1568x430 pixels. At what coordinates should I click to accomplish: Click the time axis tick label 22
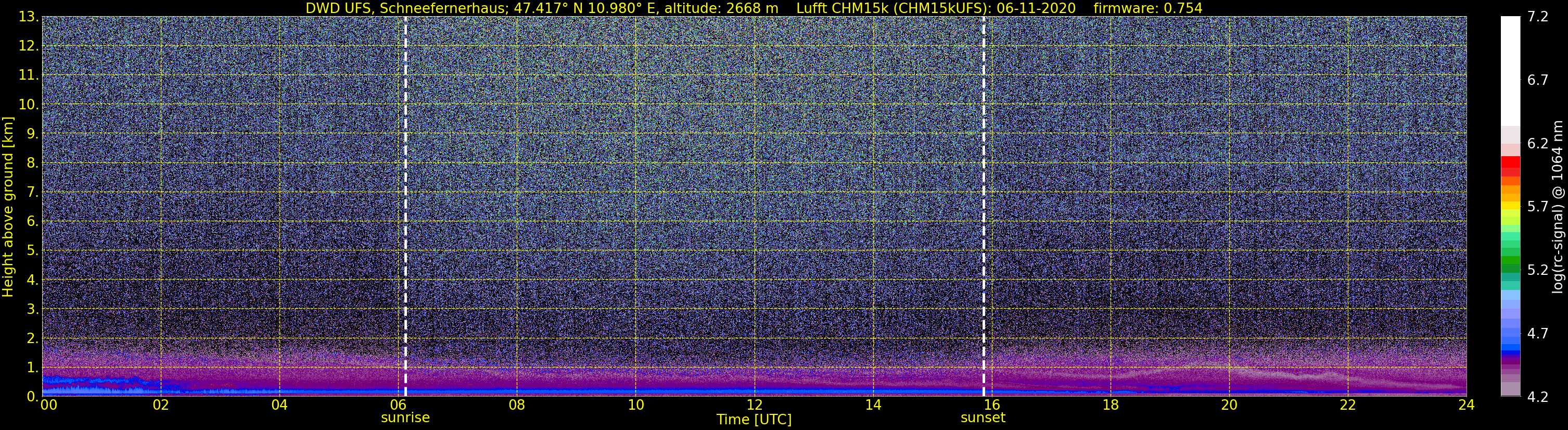1348,406
